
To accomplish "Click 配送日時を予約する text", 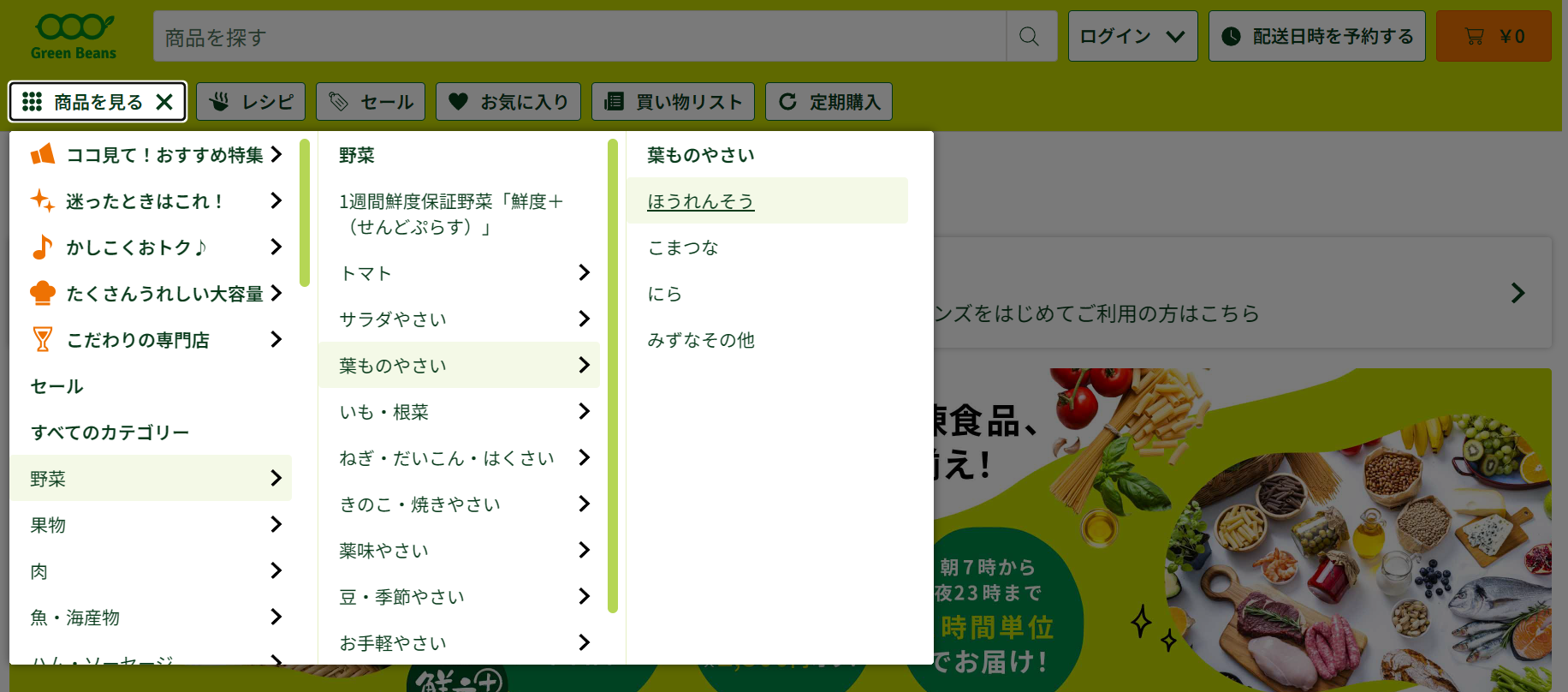I will (1333, 36).
